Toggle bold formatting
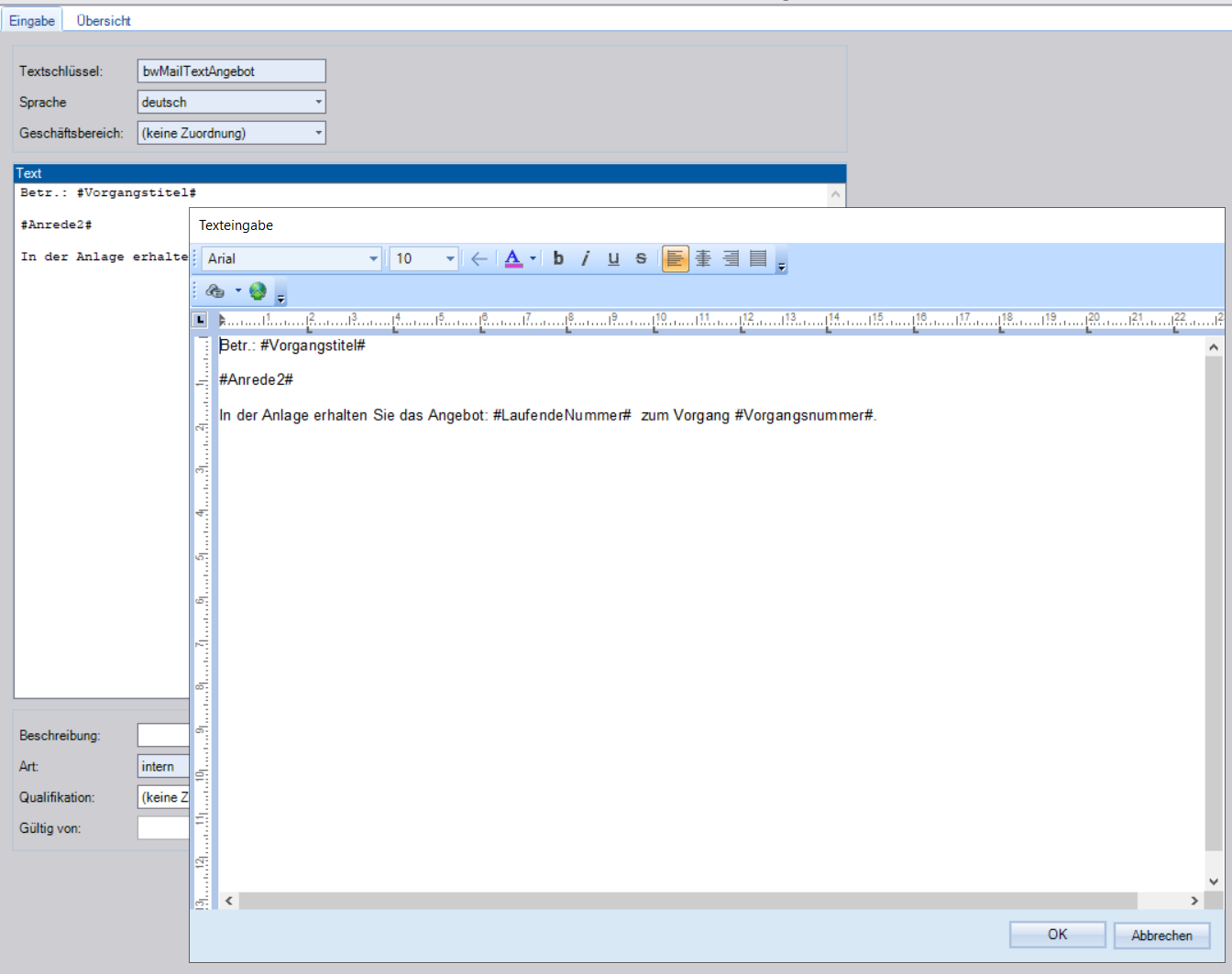1232x974 pixels. (558, 258)
